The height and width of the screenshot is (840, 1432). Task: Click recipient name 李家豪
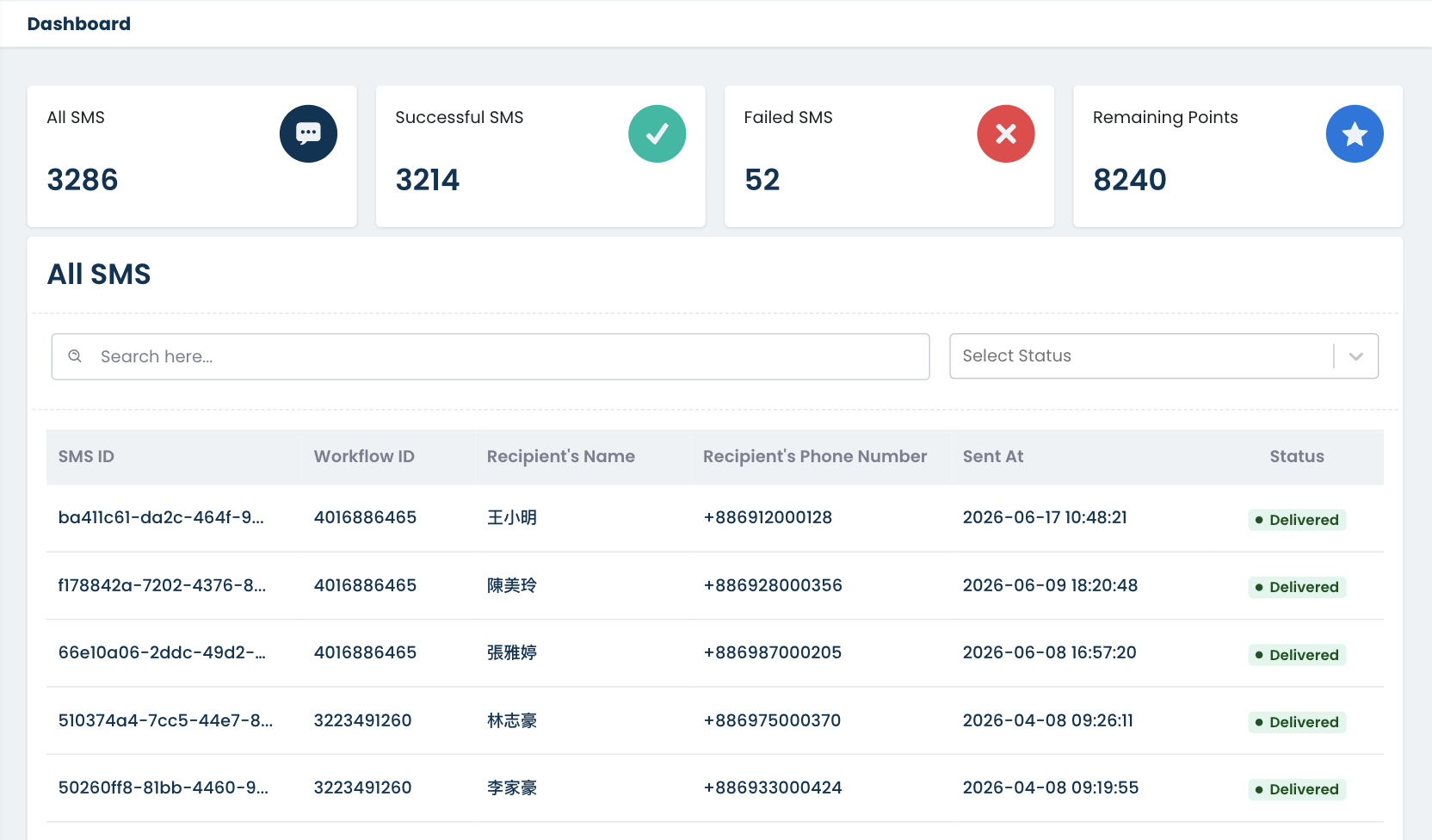point(512,788)
